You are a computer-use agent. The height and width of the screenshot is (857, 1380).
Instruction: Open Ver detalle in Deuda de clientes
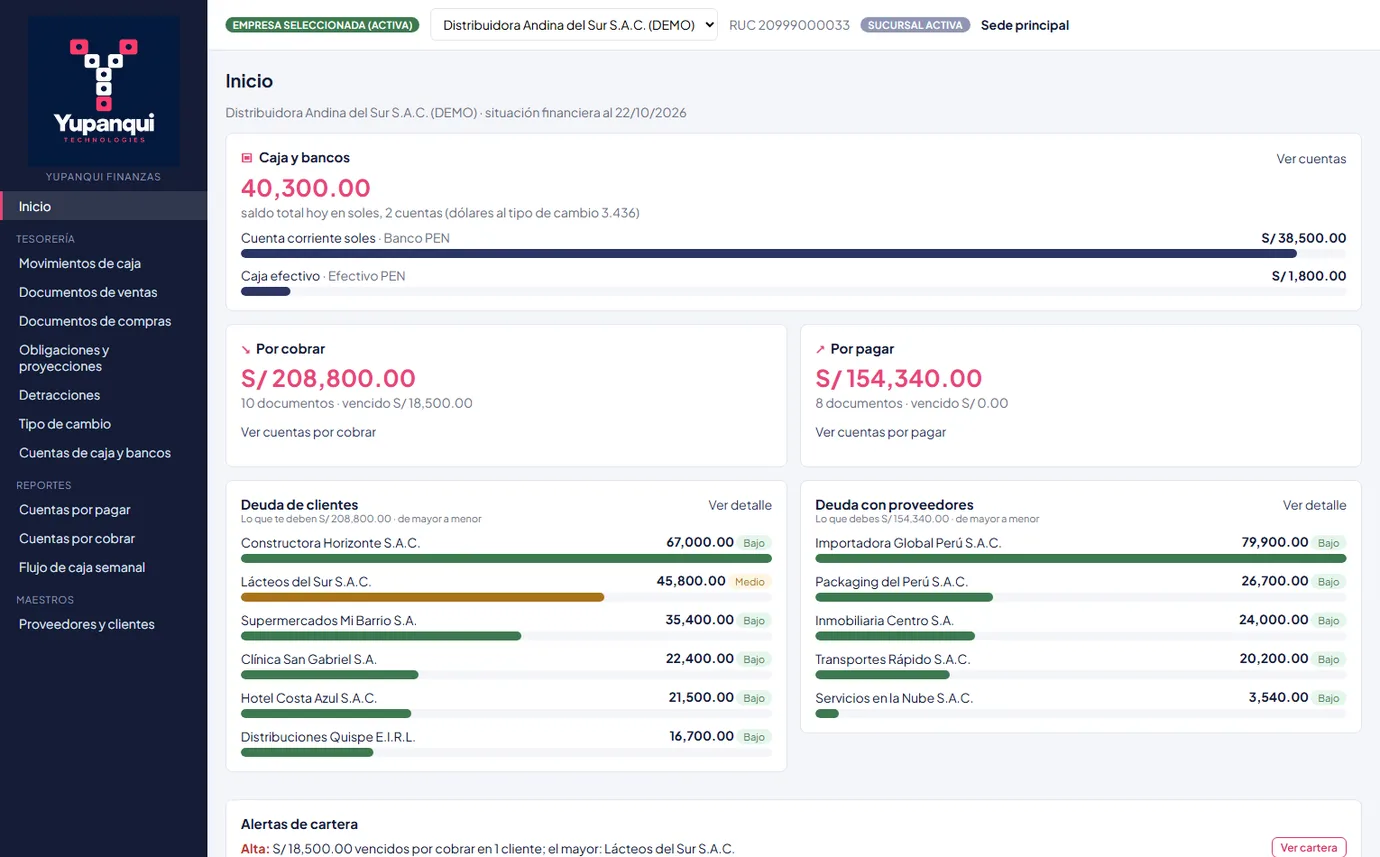(740, 505)
